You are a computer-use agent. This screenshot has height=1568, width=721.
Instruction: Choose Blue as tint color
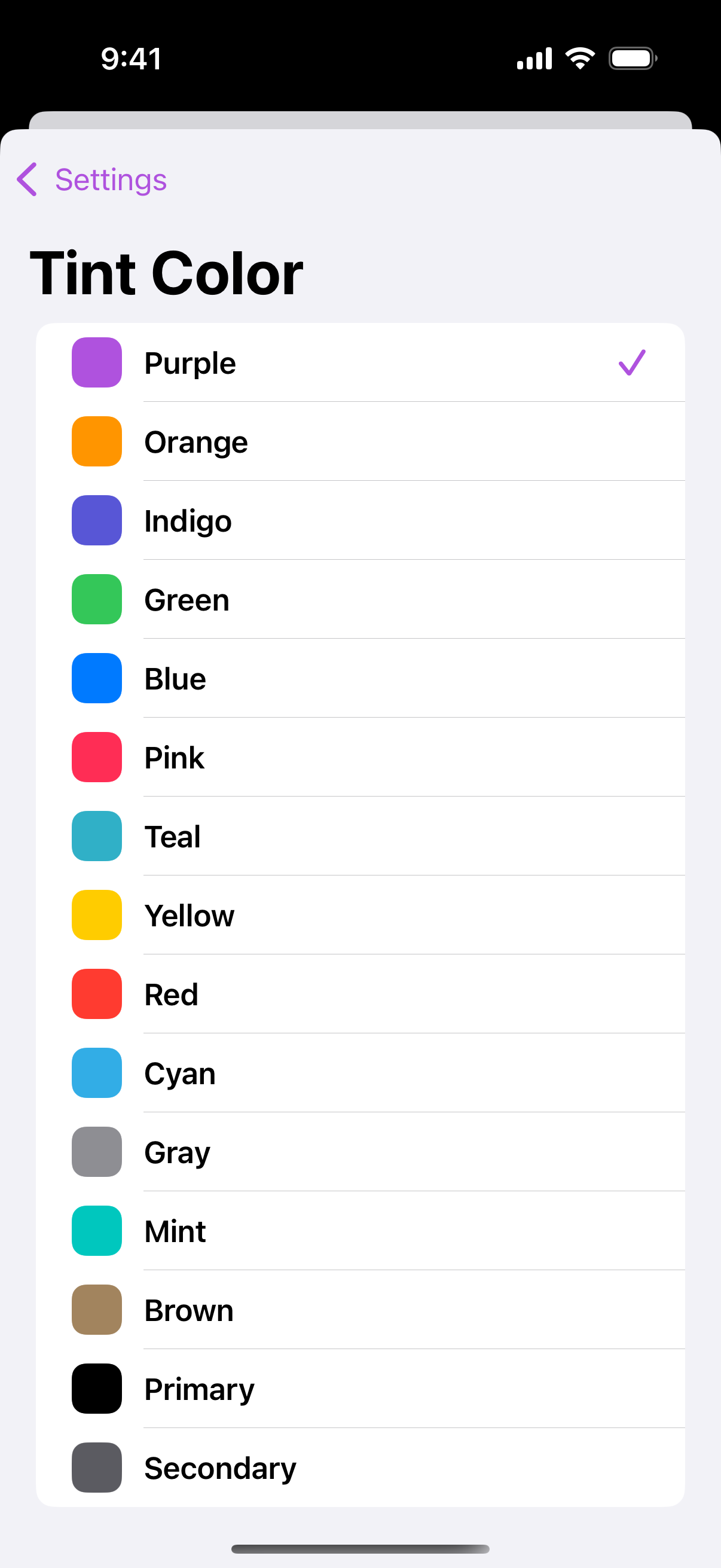click(x=360, y=678)
